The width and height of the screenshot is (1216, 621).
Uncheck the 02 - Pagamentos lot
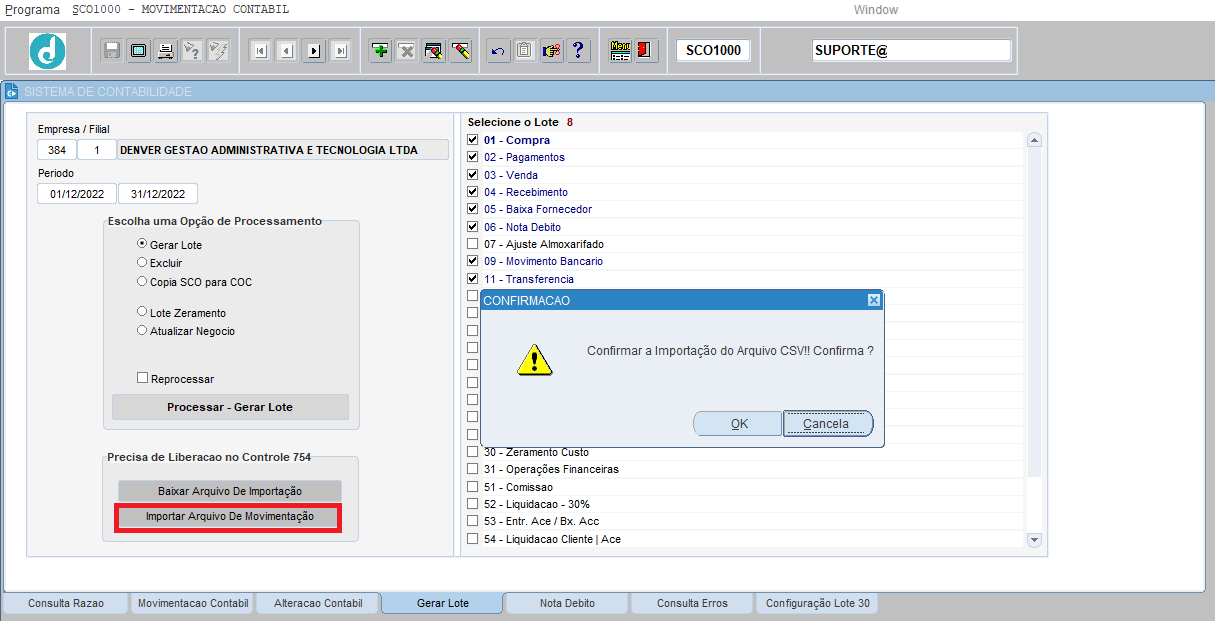[473, 157]
